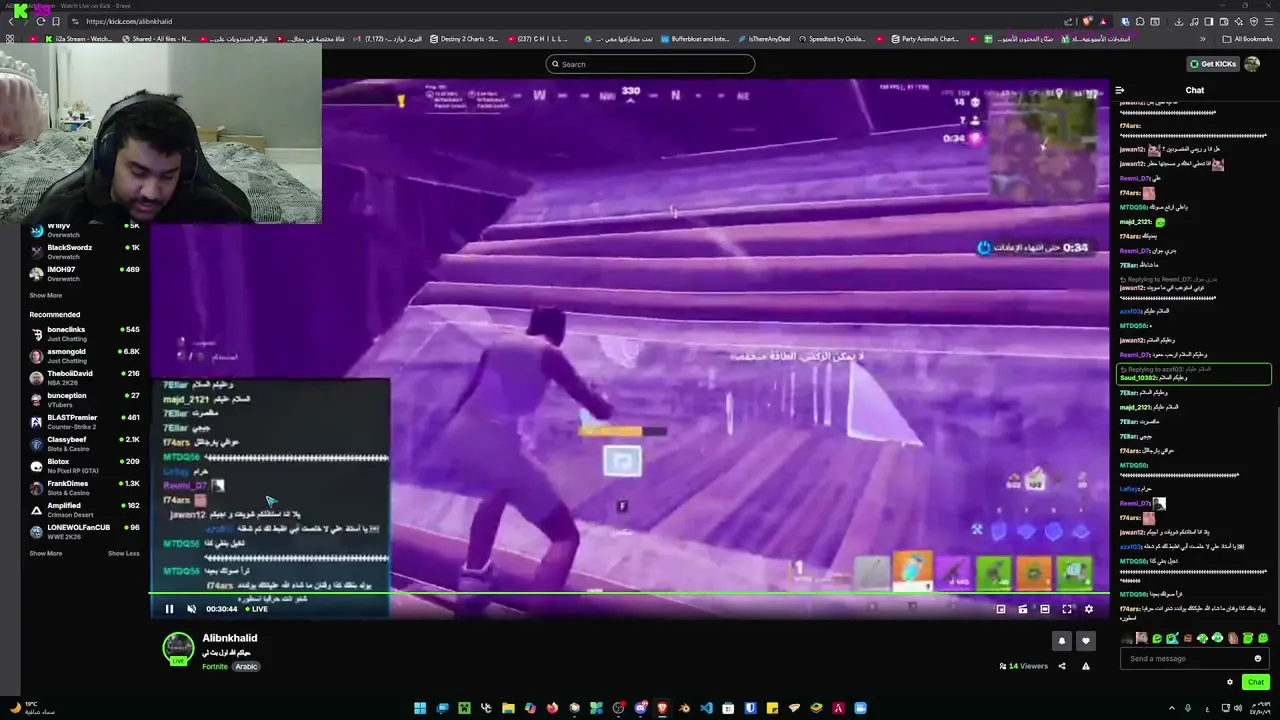Open asmongold channel in sidebar
The width and height of the screenshot is (1280, 720).
[85, 356]
